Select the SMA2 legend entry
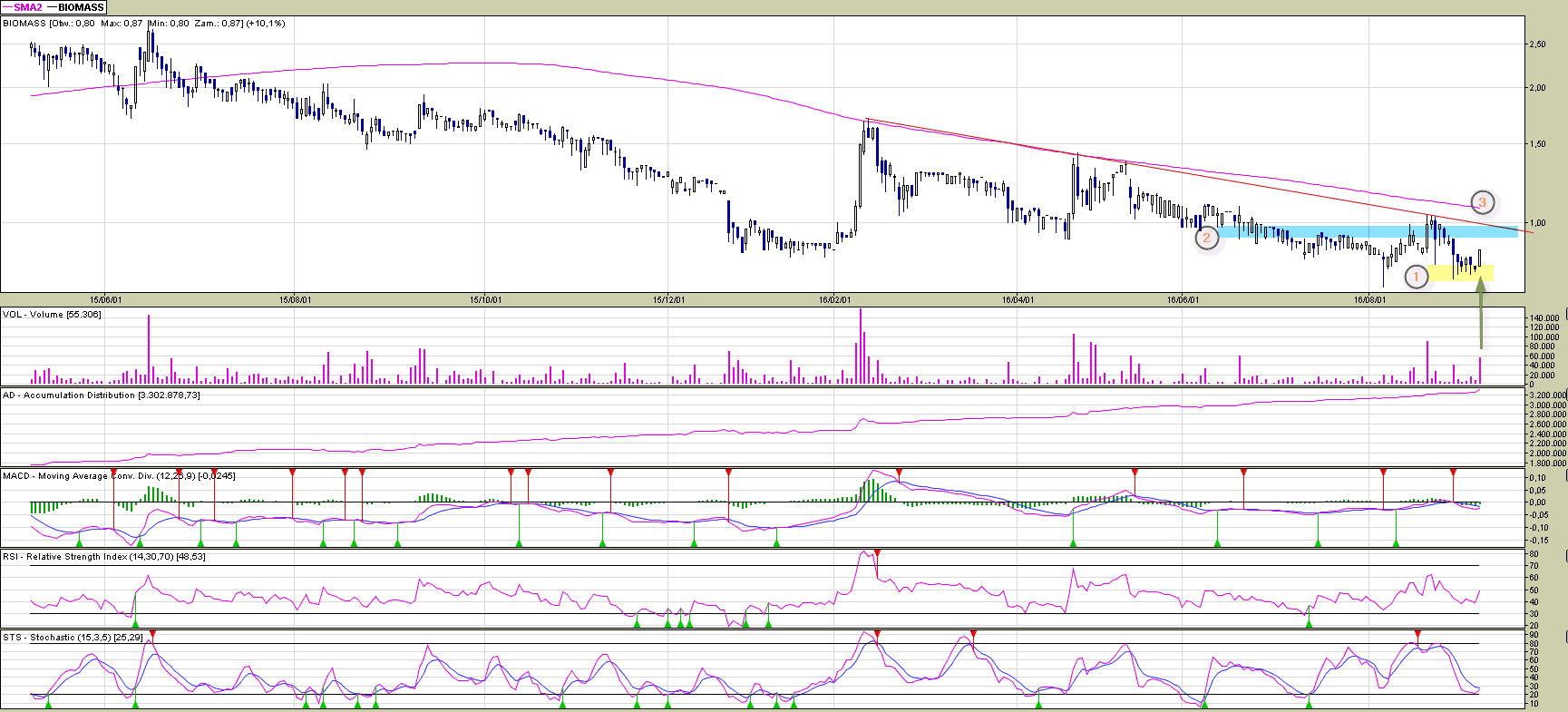The width and height of the screenshot is (1568, 712). point(27,7)
